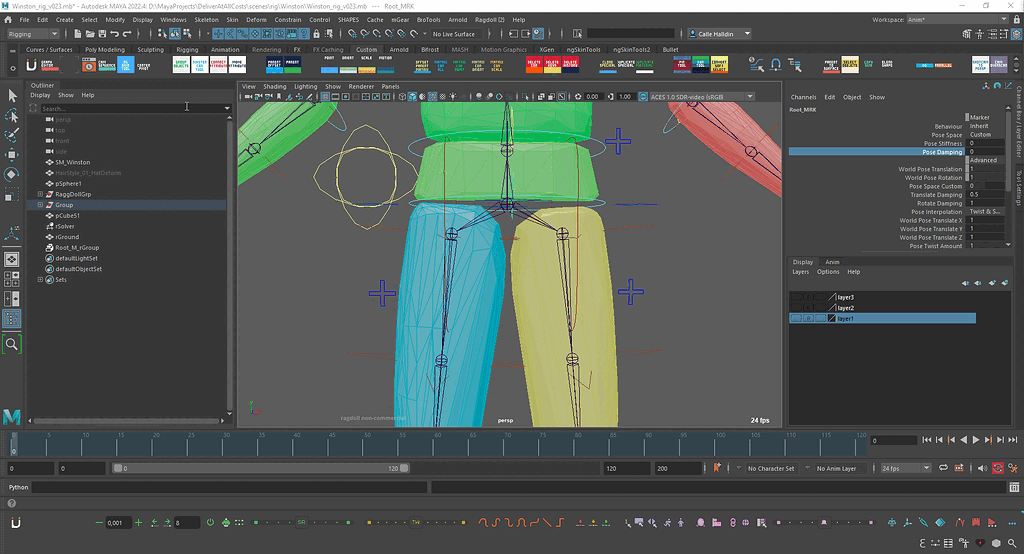Click the Redo arrow icon
This screenshot has height=554, width=1024.
[x=127, y=34]
